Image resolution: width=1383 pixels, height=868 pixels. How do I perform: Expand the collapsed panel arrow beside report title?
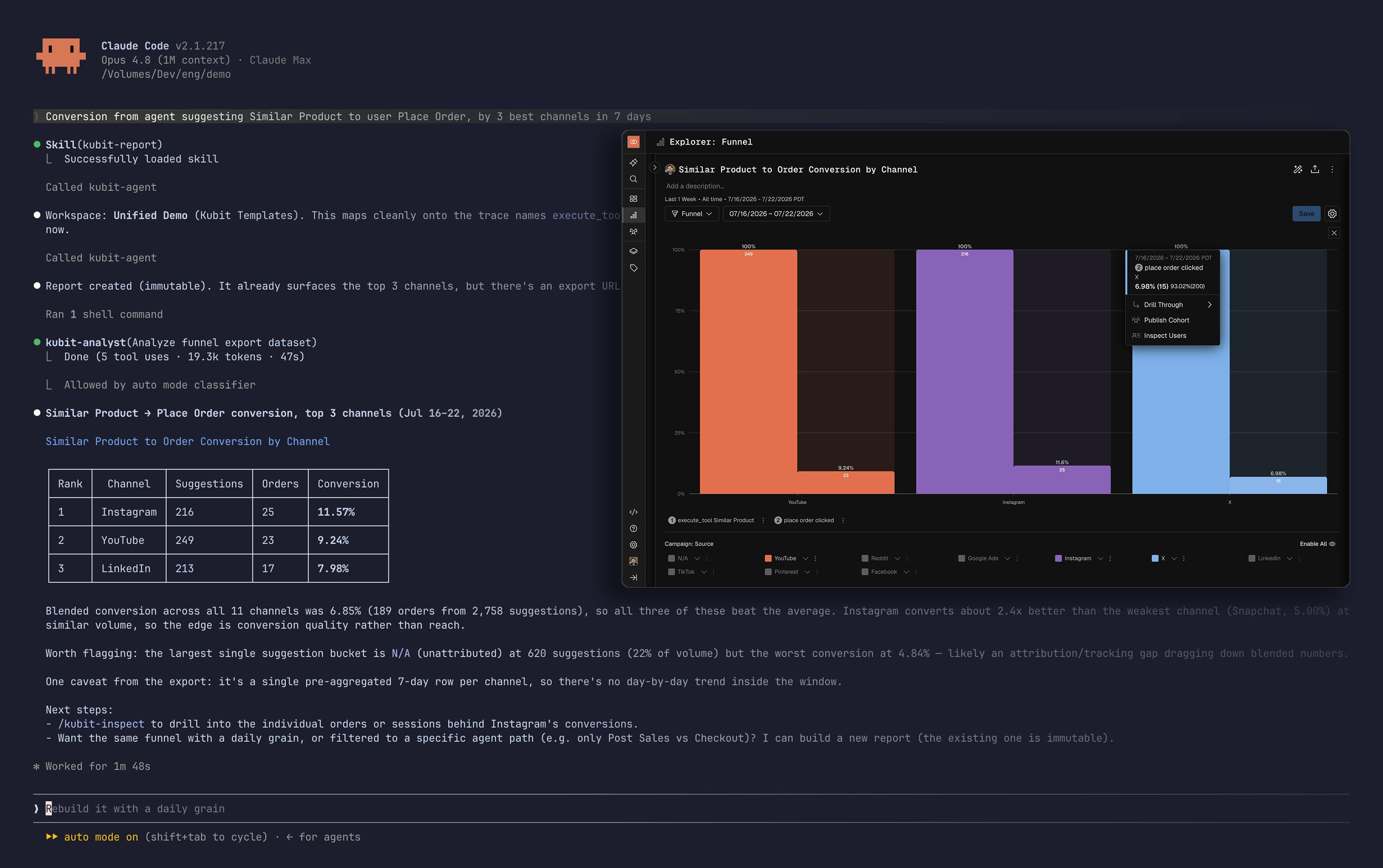pos(654,168)
